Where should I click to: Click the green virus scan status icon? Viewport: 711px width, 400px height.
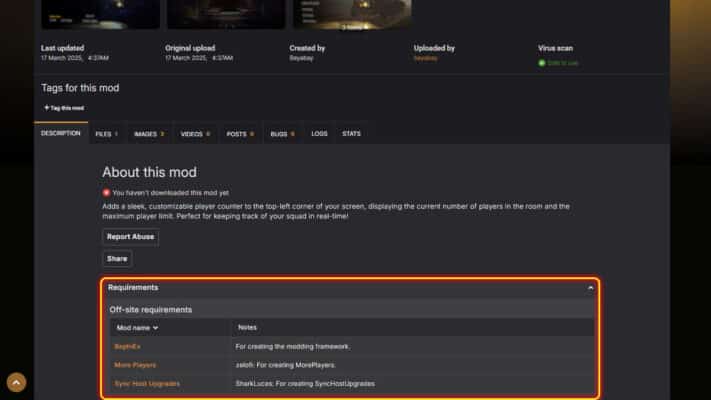pos(541,63)
